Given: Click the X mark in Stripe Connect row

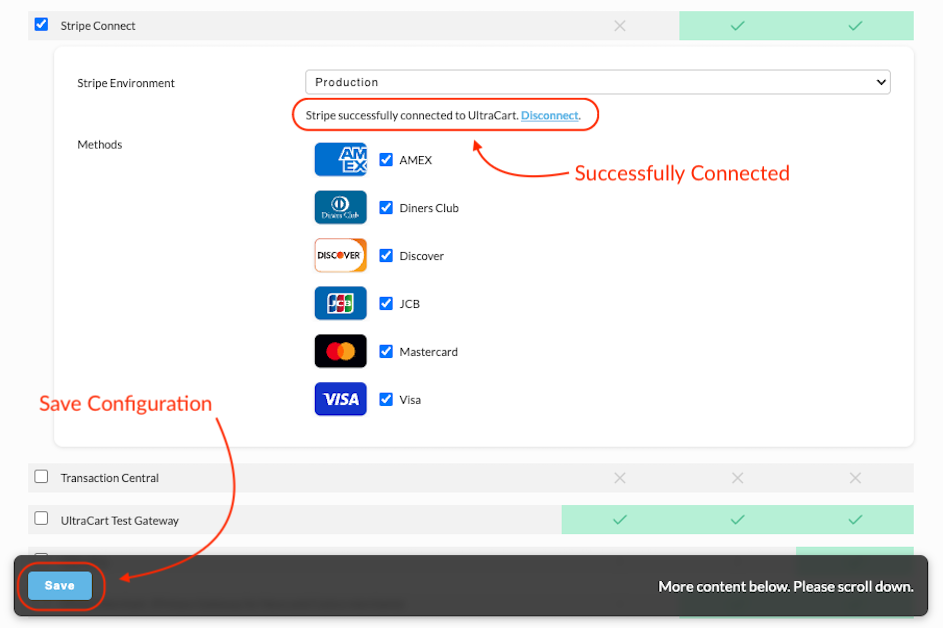Looking at the screenshot, I should (x=619, y=26).
